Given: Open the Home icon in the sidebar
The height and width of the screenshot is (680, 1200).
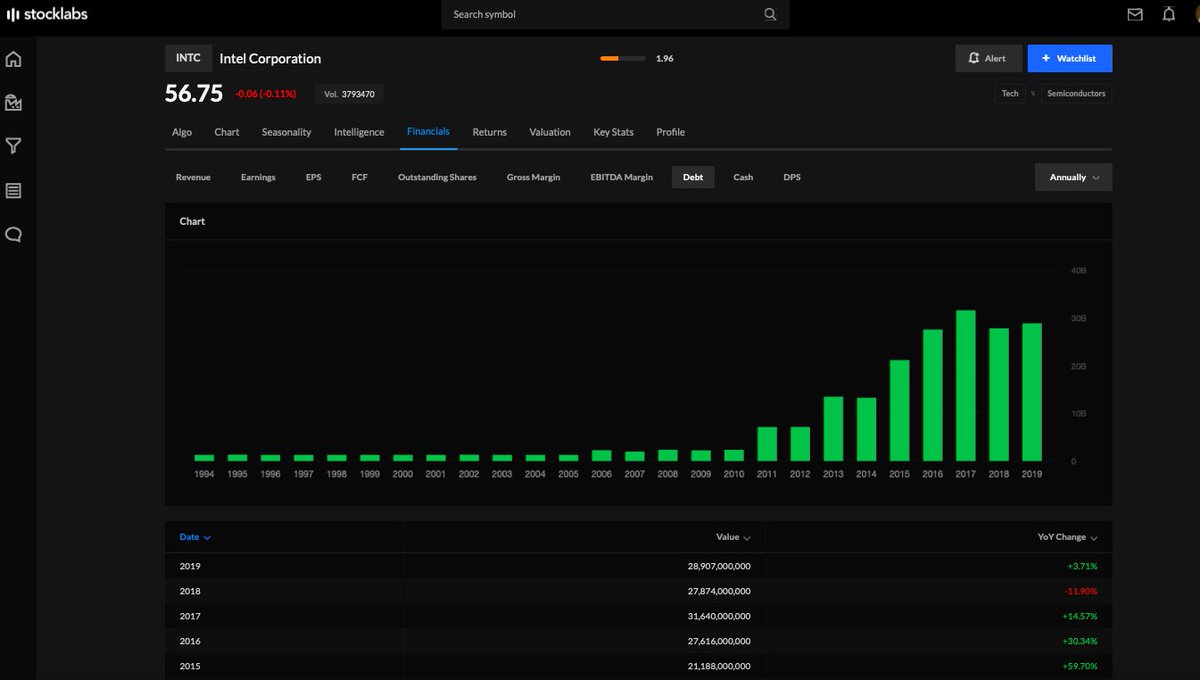Looking at the screenshot, I should (13, 59).
